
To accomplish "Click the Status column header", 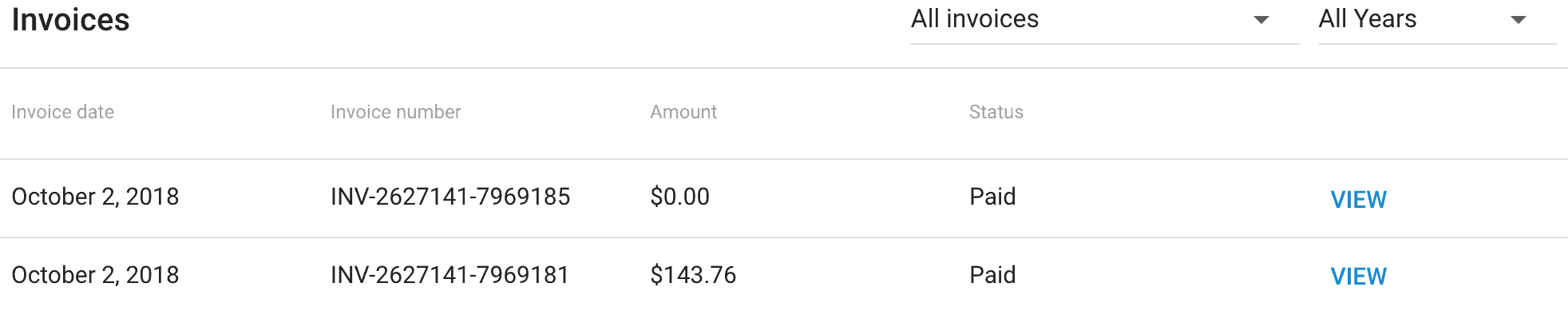I will pos(996,112).
